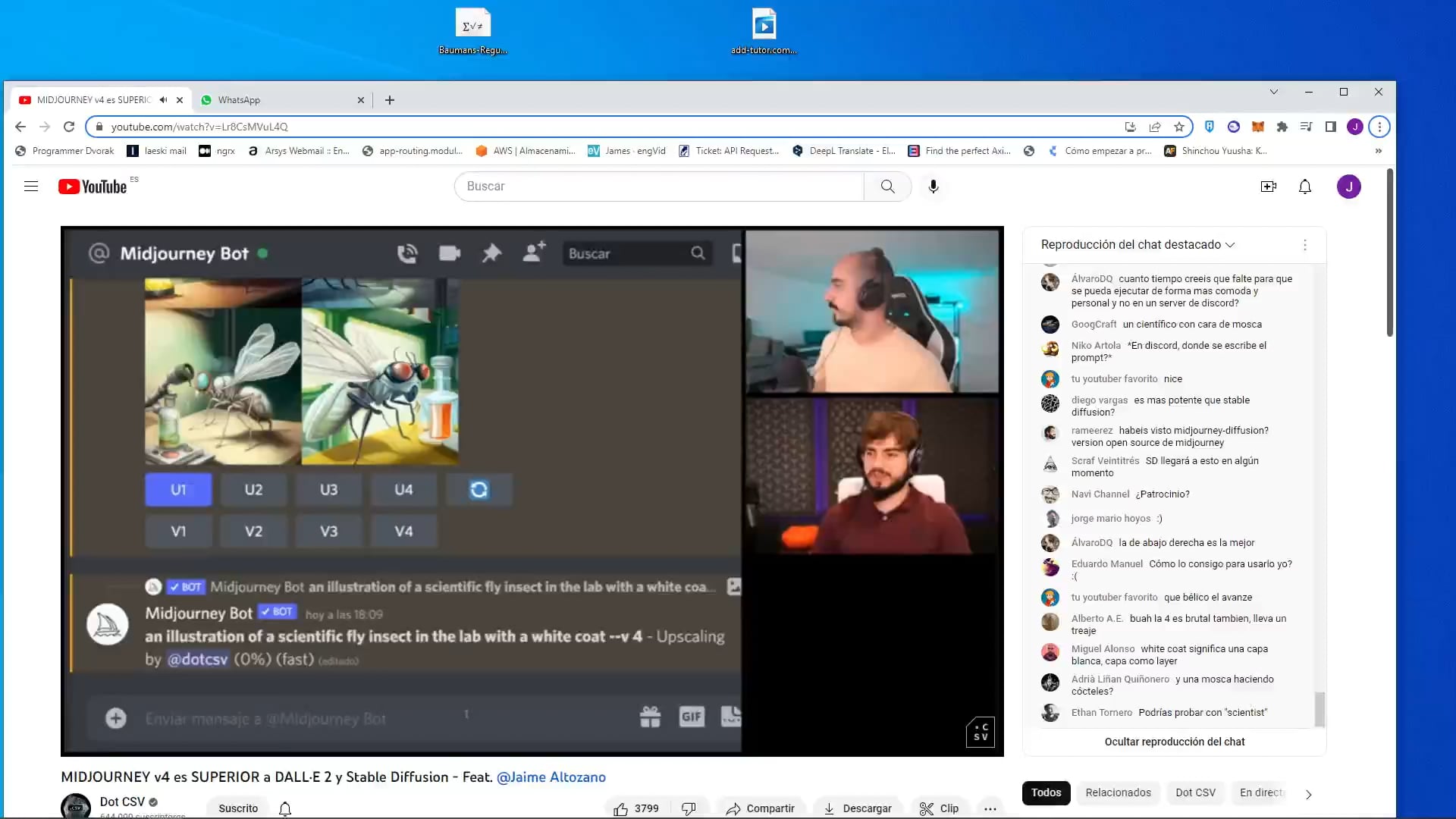The height and width of the screenshot is (819, 1456).
Task: Click Ocultar reproducción del chat
Action: (1174, 742)
